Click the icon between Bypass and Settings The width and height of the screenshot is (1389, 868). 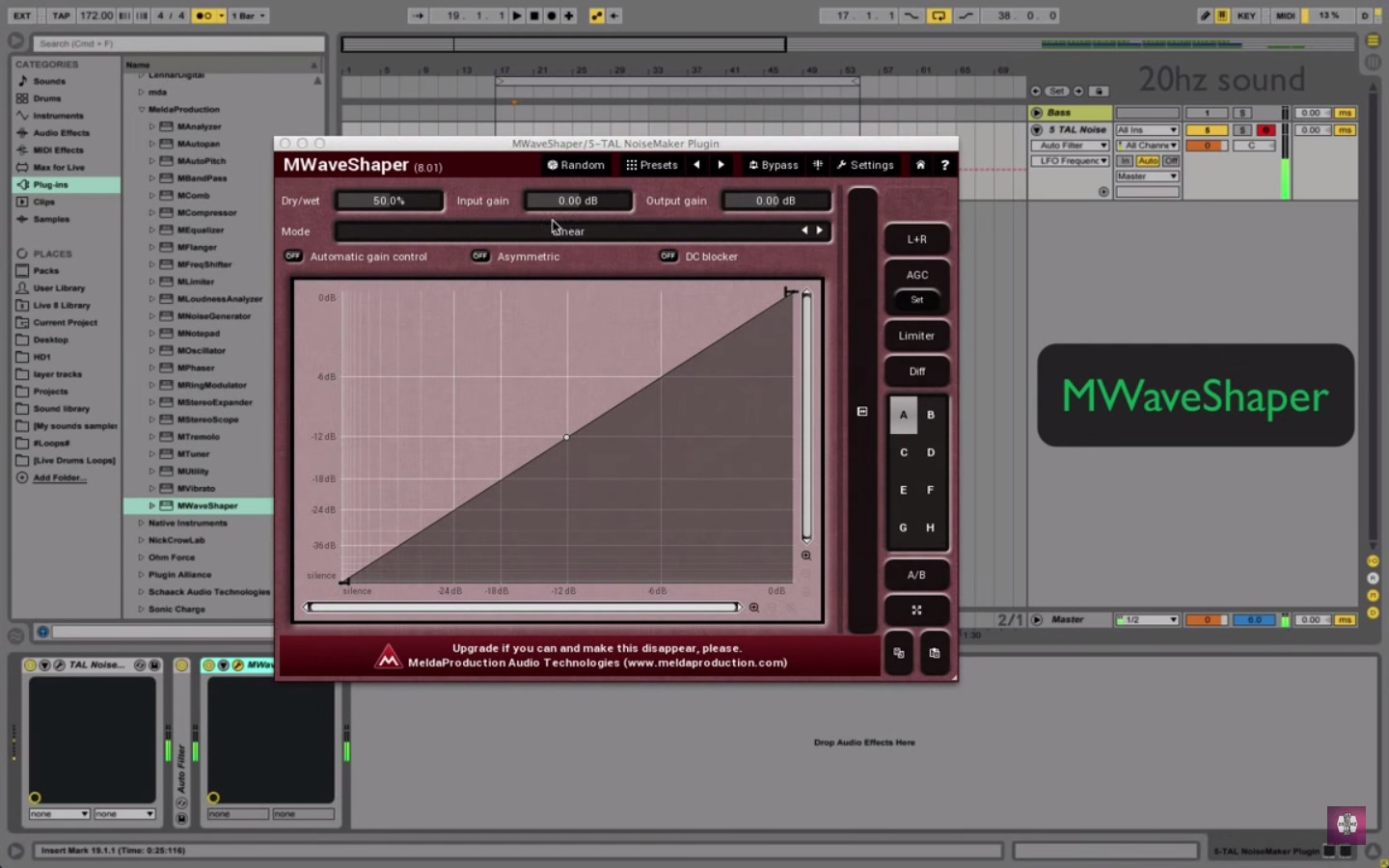(x=818, y=165)
